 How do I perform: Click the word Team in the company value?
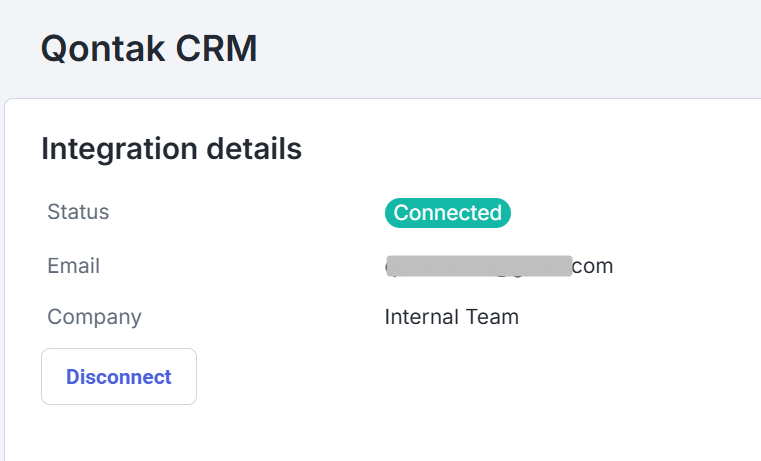click(493, 317)
